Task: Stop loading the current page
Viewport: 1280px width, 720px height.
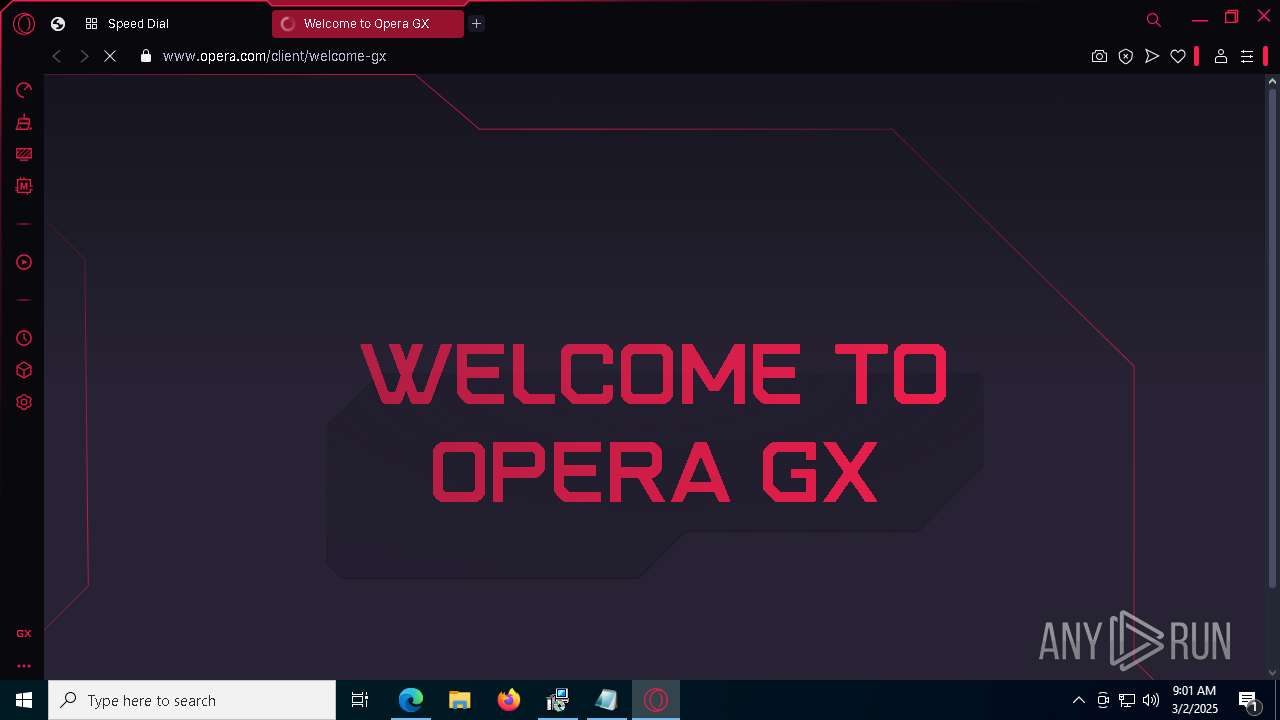Action: pyautogui.click(x=111, y=57)
